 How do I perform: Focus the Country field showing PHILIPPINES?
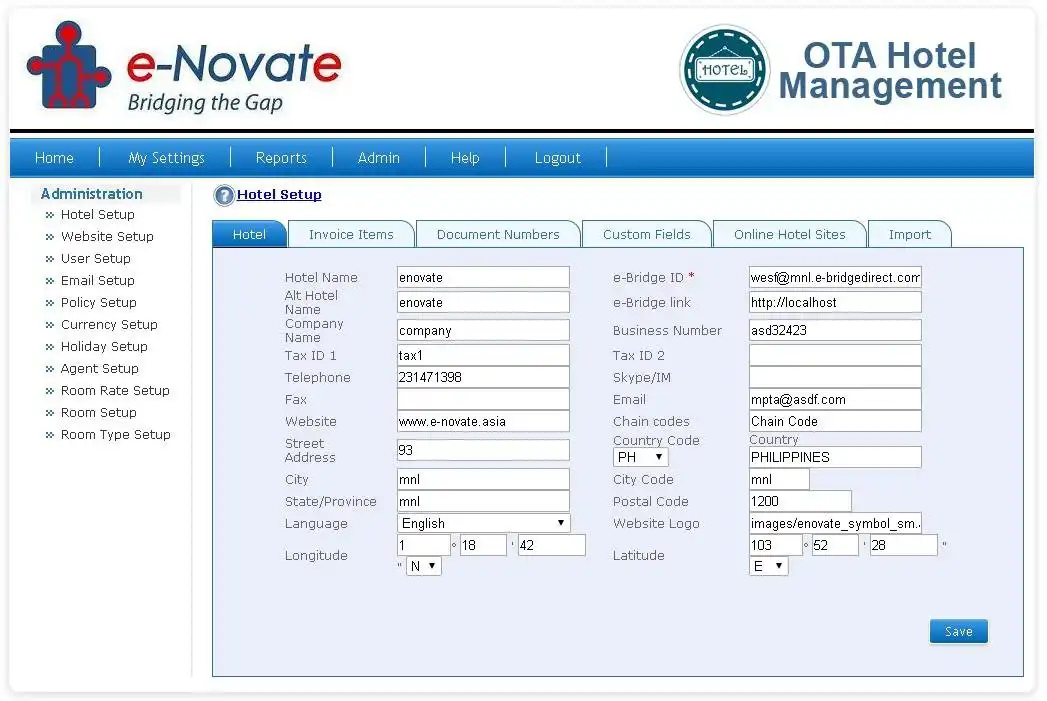(835, 457)
